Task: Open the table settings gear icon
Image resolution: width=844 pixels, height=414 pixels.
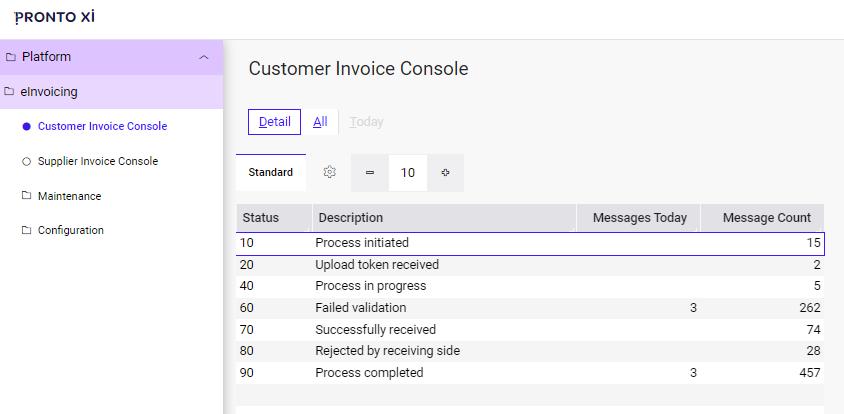Action: pos(330,172)
